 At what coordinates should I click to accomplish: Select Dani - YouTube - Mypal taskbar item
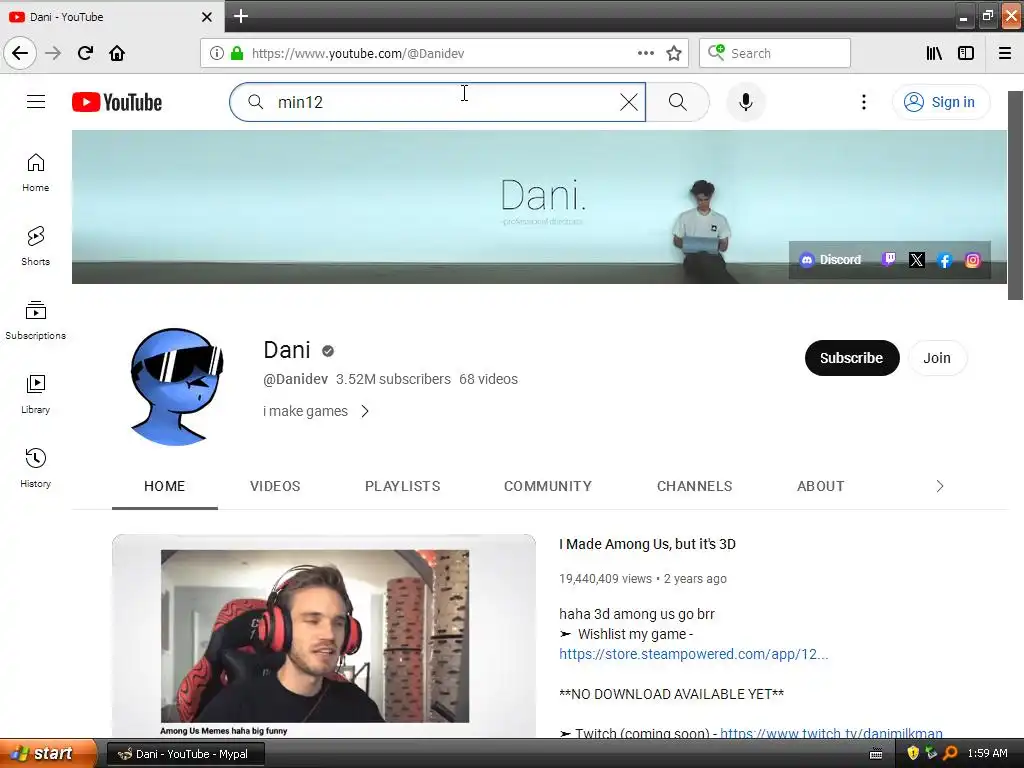186,754
